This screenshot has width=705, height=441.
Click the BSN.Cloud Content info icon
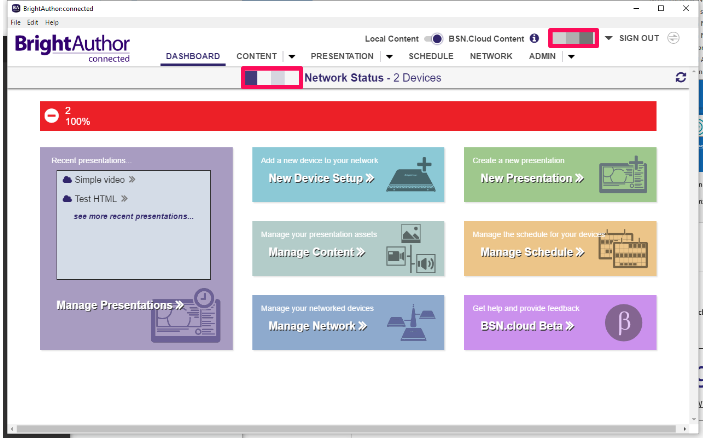click(534, 39)
